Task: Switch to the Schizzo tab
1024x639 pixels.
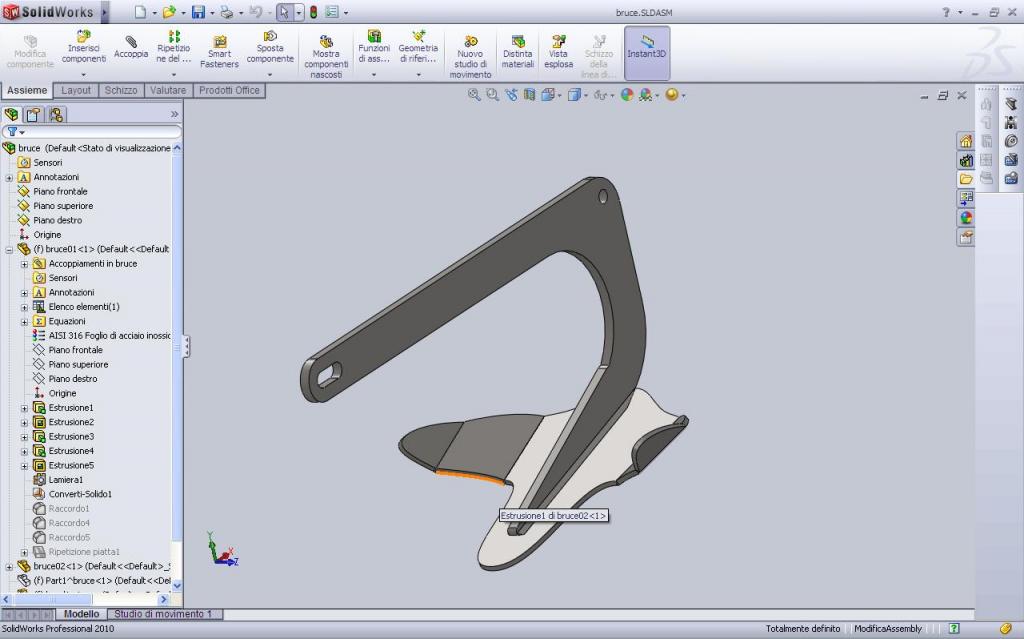Action: (x=121, y=90)
